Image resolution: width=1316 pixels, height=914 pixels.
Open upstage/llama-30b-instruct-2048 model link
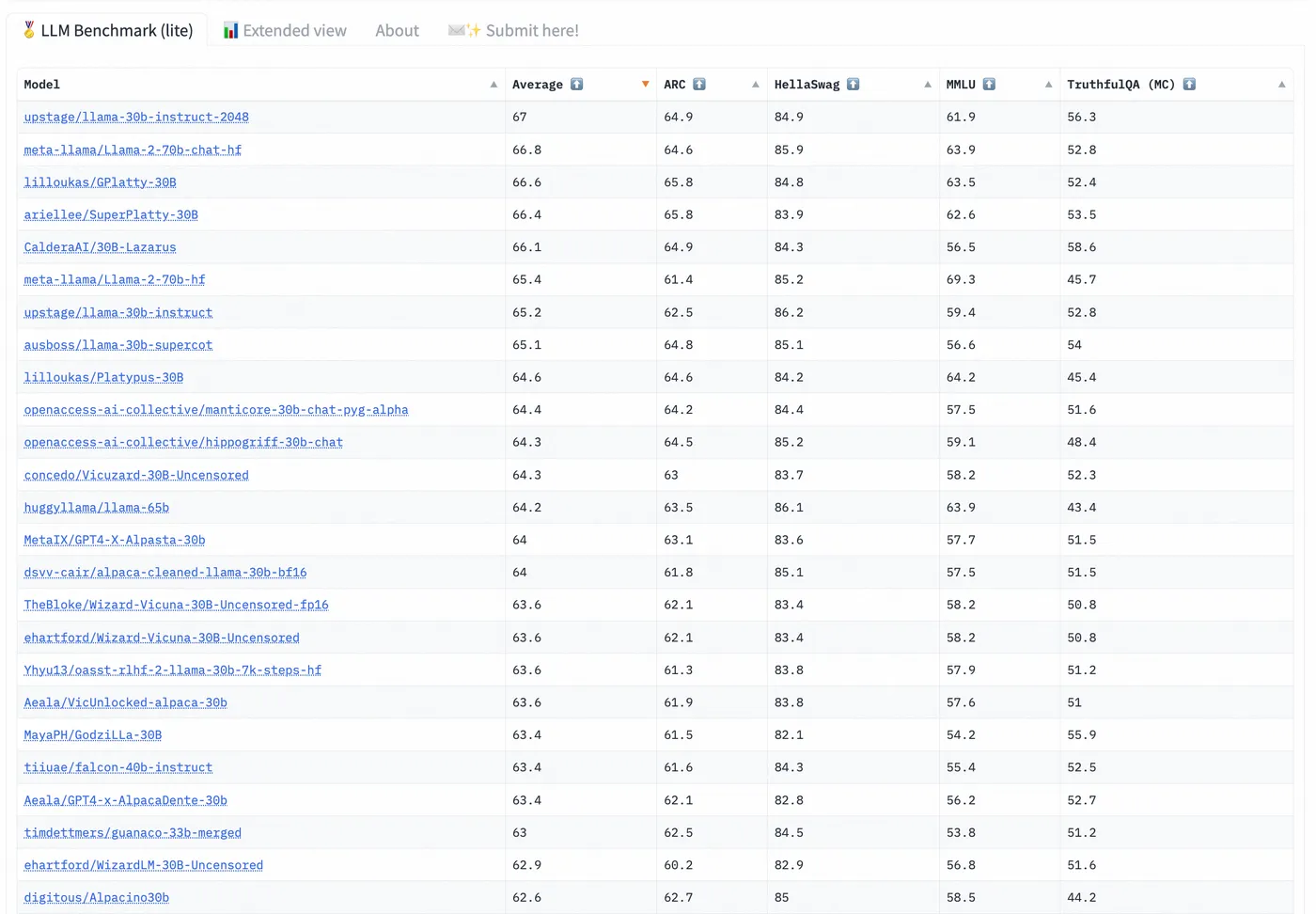point(136,118)
